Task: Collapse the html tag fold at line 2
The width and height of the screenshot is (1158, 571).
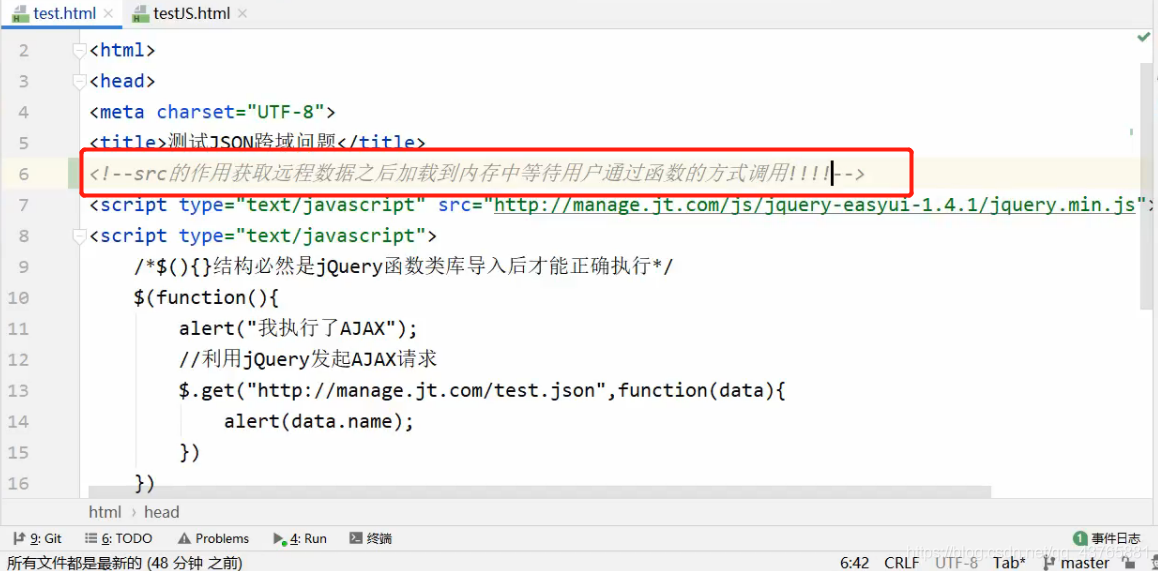Action: [x=79, y=50]
